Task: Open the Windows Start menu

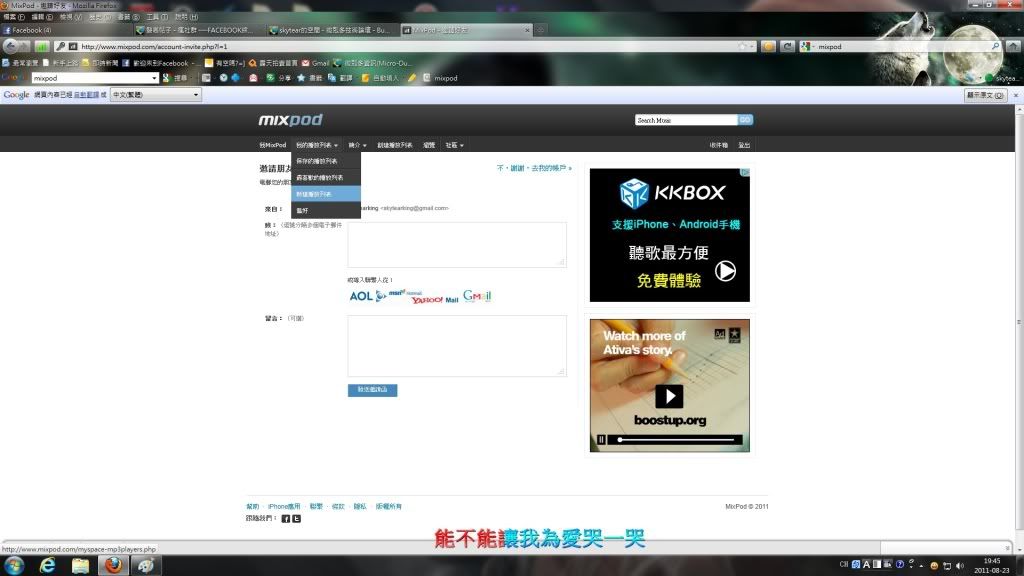Action: 14,565
